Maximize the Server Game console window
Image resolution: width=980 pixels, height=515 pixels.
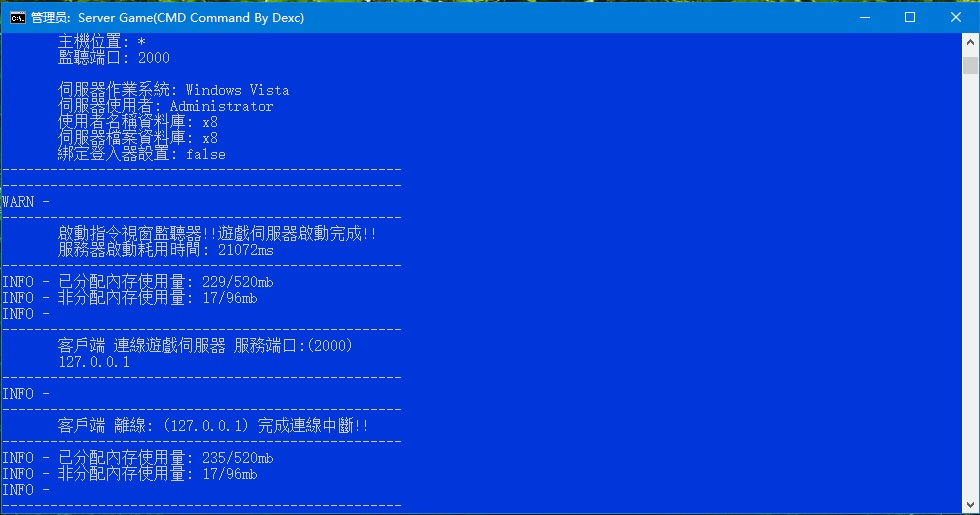click(x=910, y=18)
